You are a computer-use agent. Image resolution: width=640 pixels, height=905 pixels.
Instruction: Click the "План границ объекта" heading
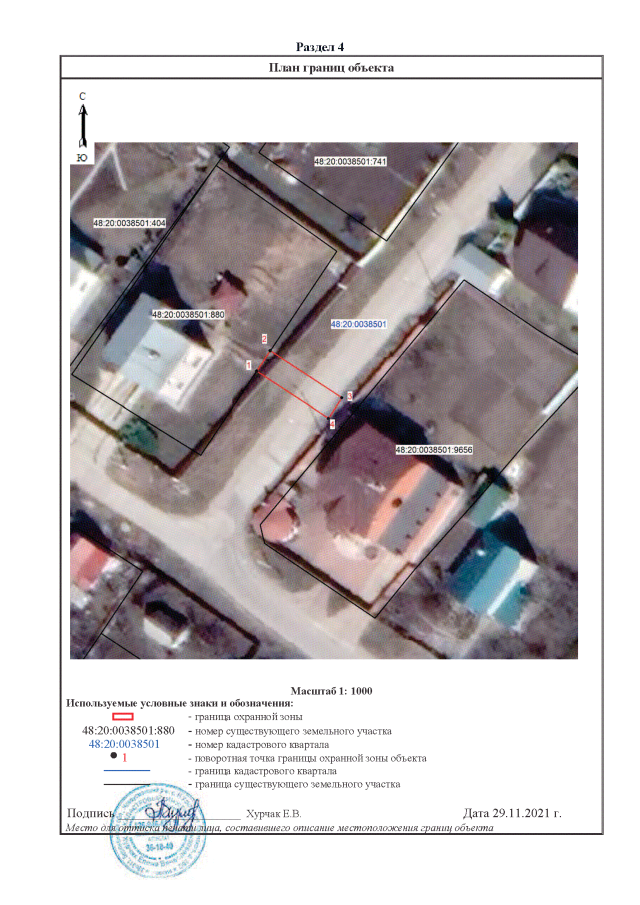click(x=332, y=68)
